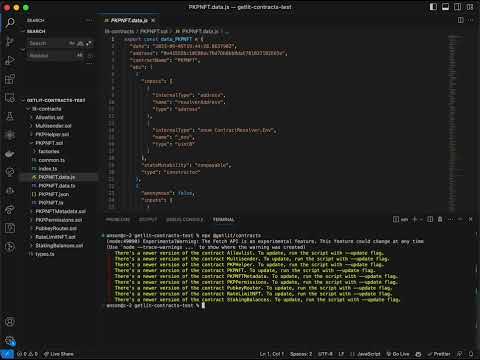
Task: Open the Source Control view
Action: [10, 42]
